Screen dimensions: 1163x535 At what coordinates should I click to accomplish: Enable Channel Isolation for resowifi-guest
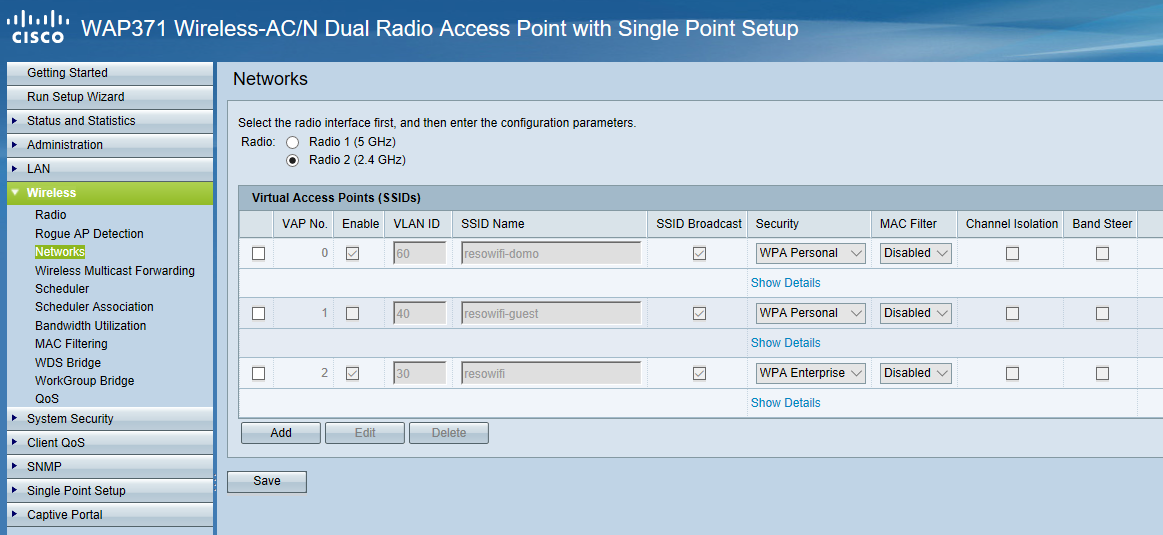[x=1012, y=313]
